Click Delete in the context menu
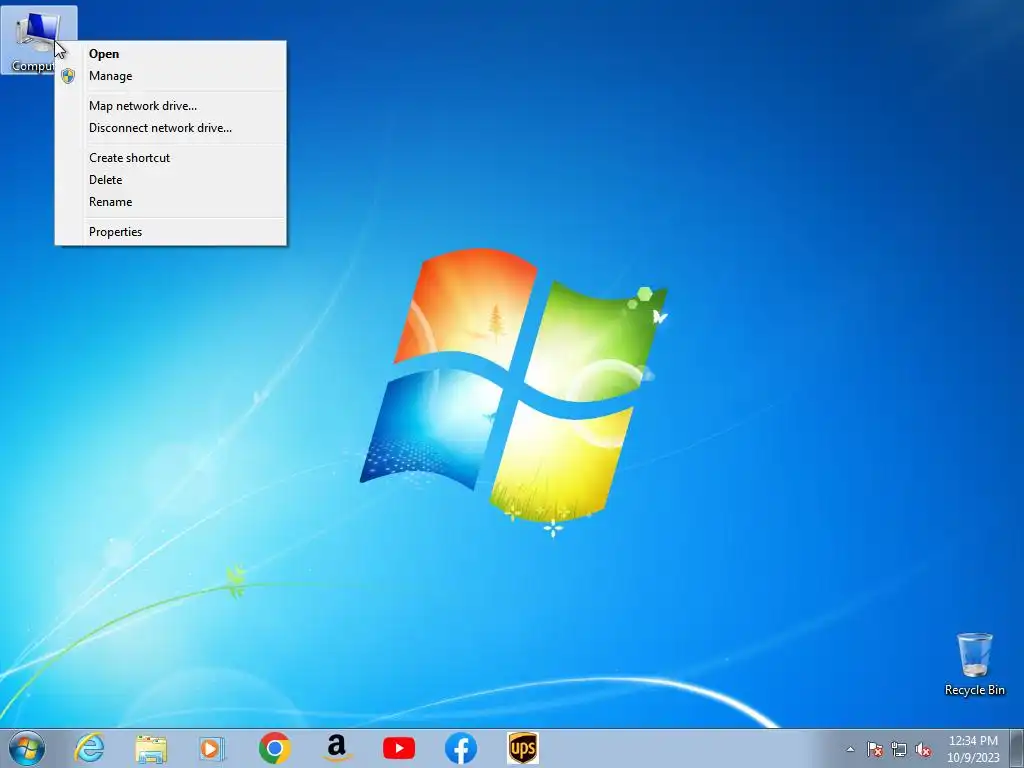1024x768 pixels. (170, 180)
